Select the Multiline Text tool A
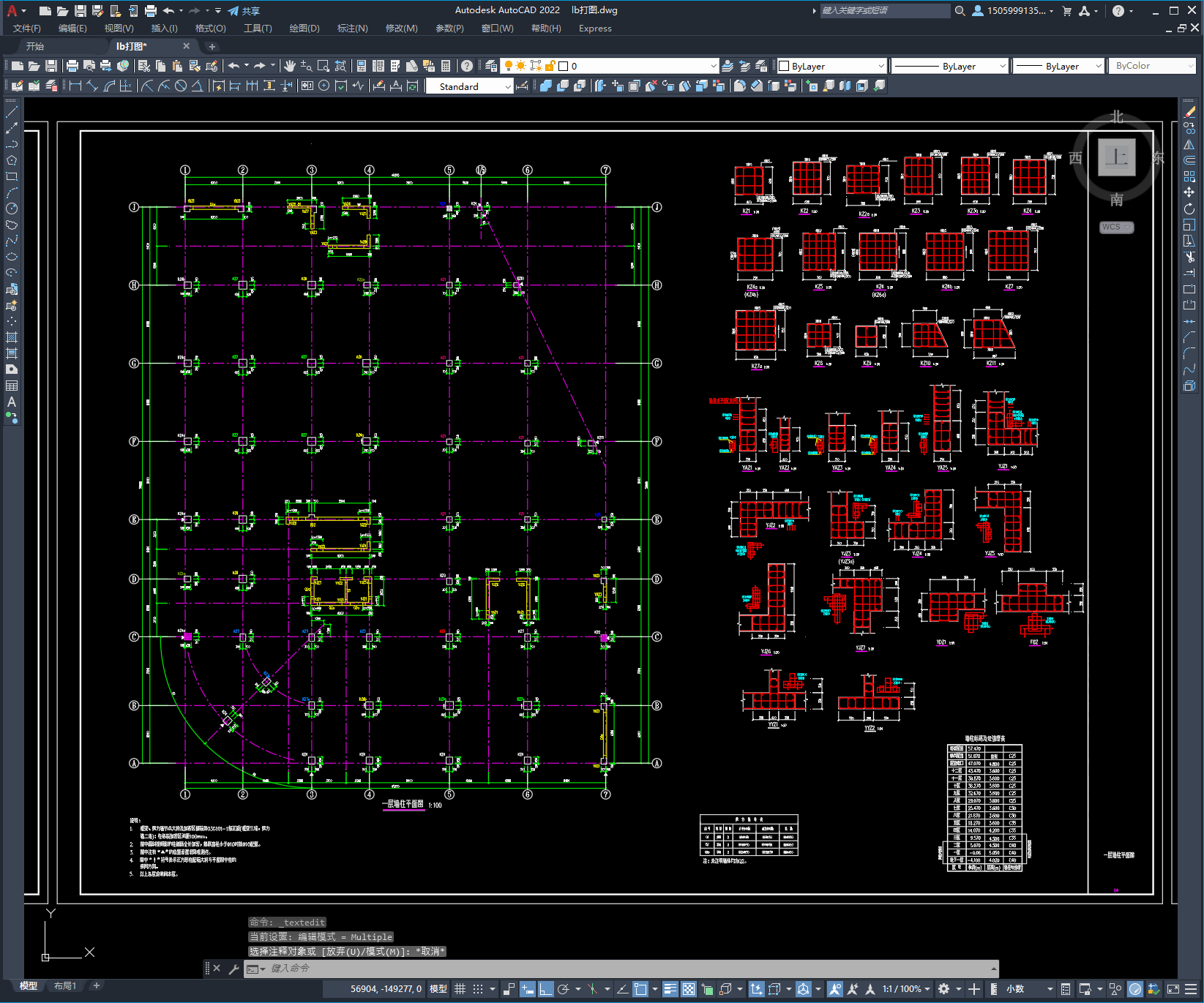The width and height of the screenshot is (1204, 1003). 12,402
